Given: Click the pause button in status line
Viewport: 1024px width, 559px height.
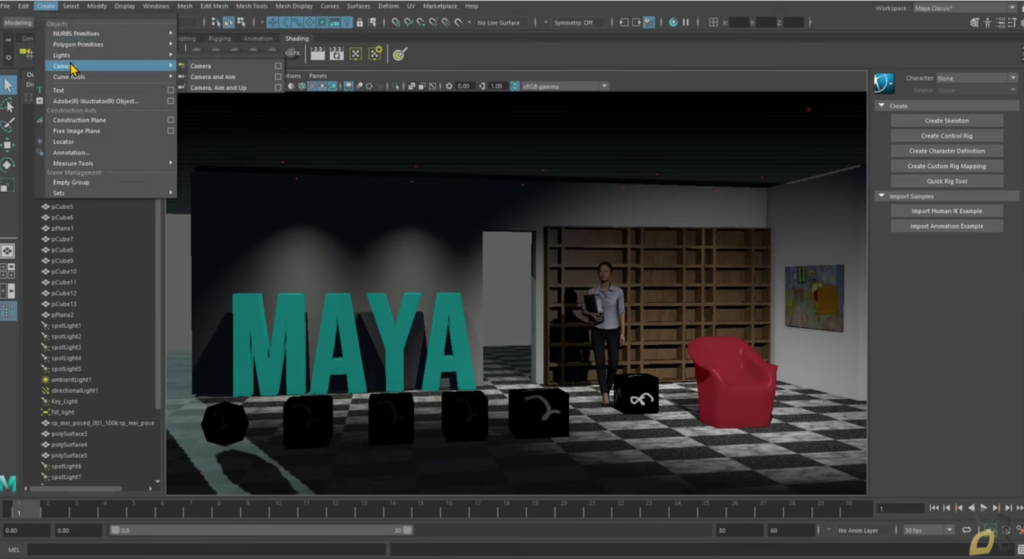Looking at the screenshot, I should [x=686, y=22].
